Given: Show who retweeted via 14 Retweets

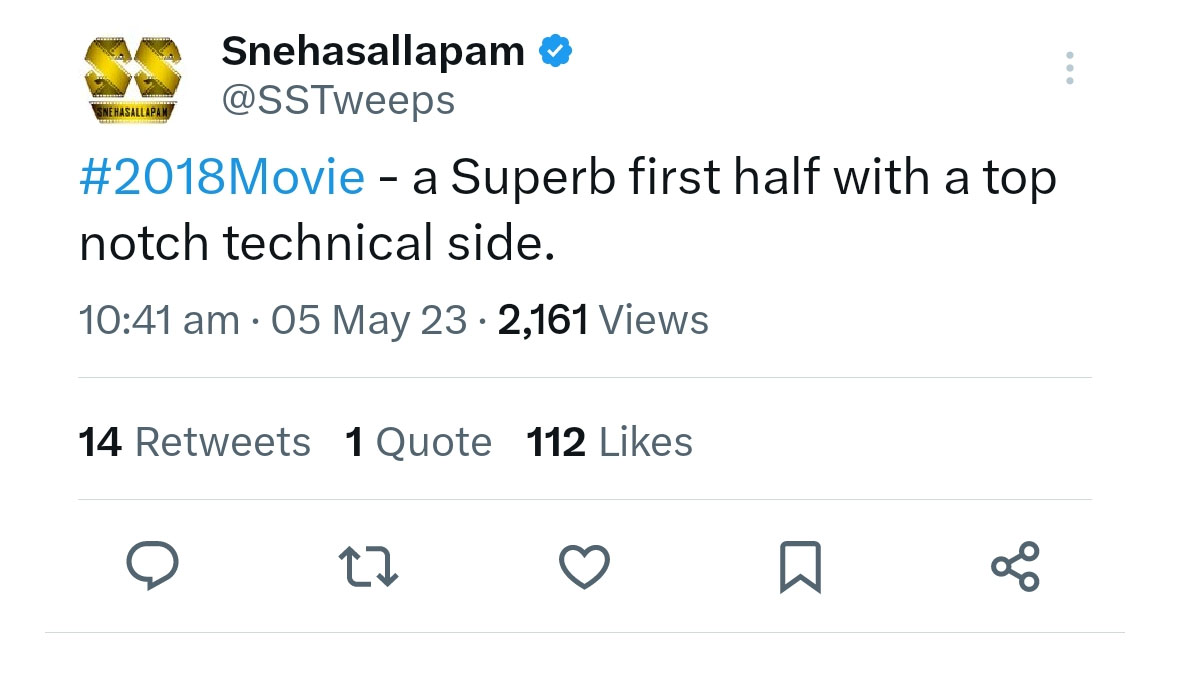Looking at the screenshot, I should (x=194, y=441).
